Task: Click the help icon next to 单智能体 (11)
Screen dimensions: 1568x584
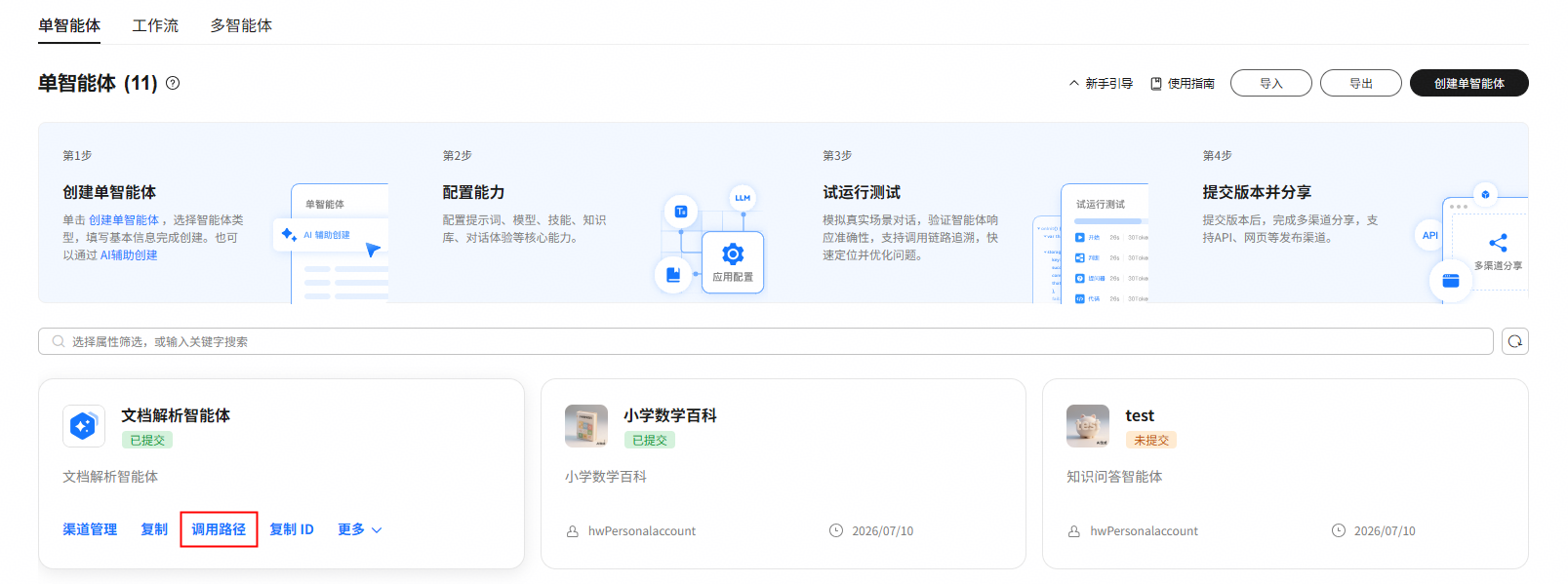Action: pyautogui.click(x=173, y=83)
